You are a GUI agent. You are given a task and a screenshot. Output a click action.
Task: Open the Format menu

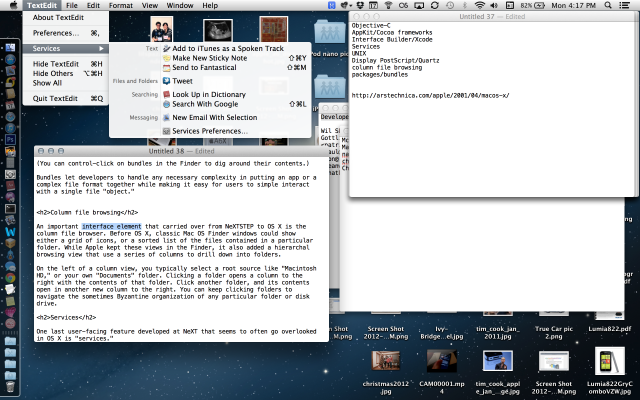click(121, 5)
